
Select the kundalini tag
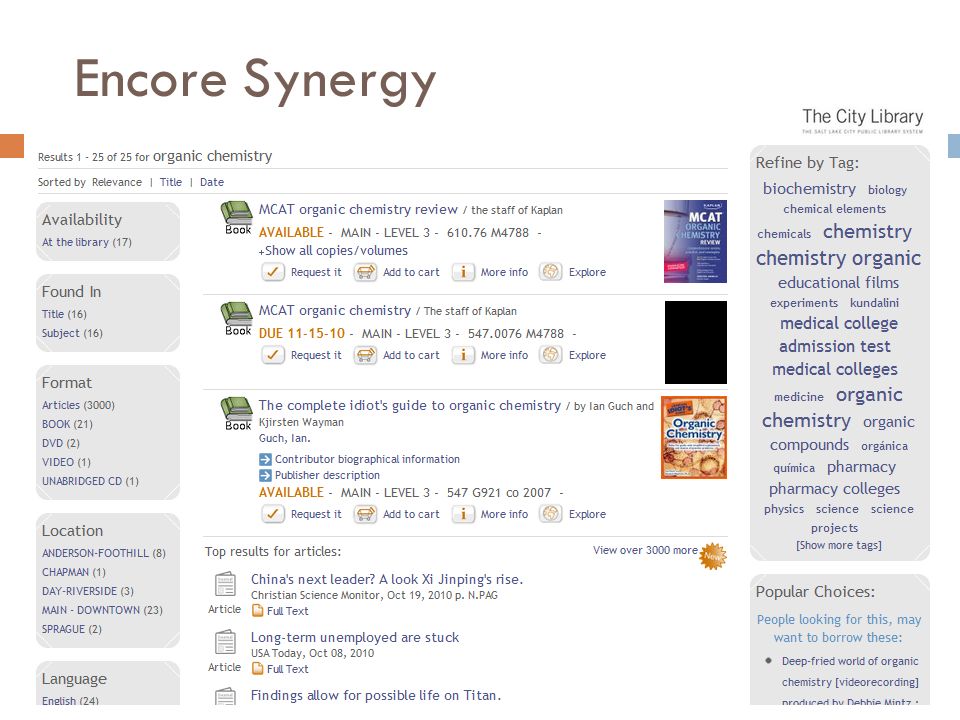point(874,303)
